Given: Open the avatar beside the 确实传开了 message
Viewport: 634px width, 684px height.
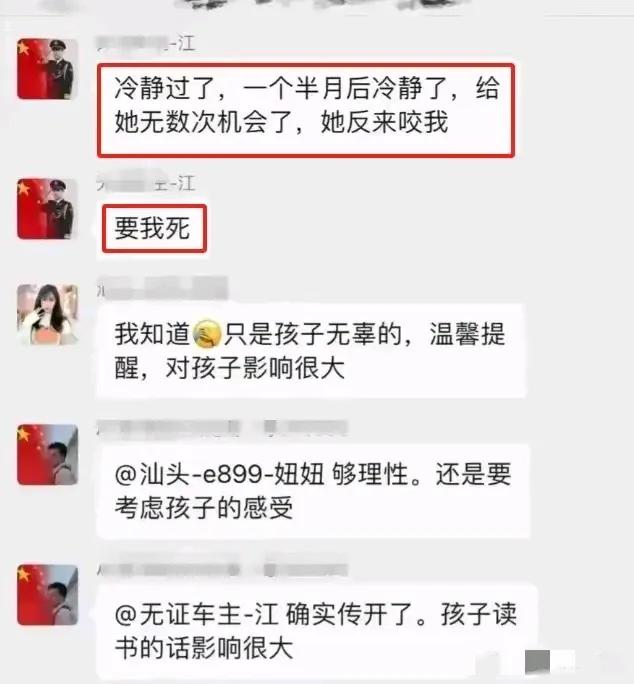Looking at the screenshot, I should pyautogui.click(x=47, y=595).
